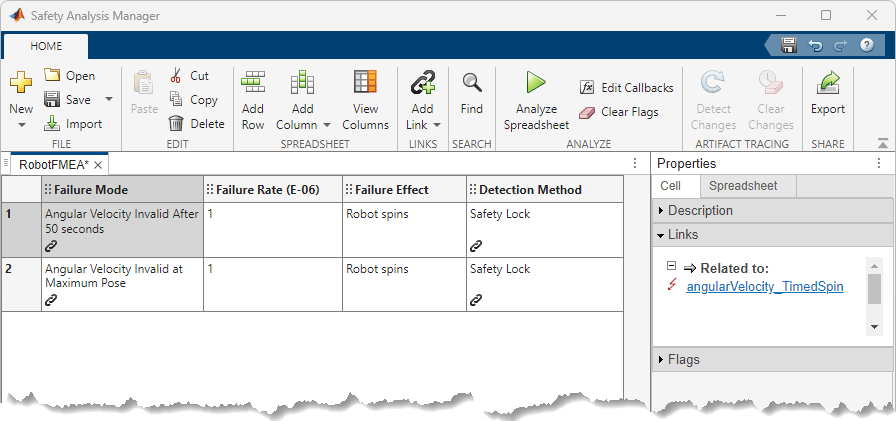Select the Failure Rate cell in row 2
The width and height of the screenshot is (896, 421).
coord(272,284)
